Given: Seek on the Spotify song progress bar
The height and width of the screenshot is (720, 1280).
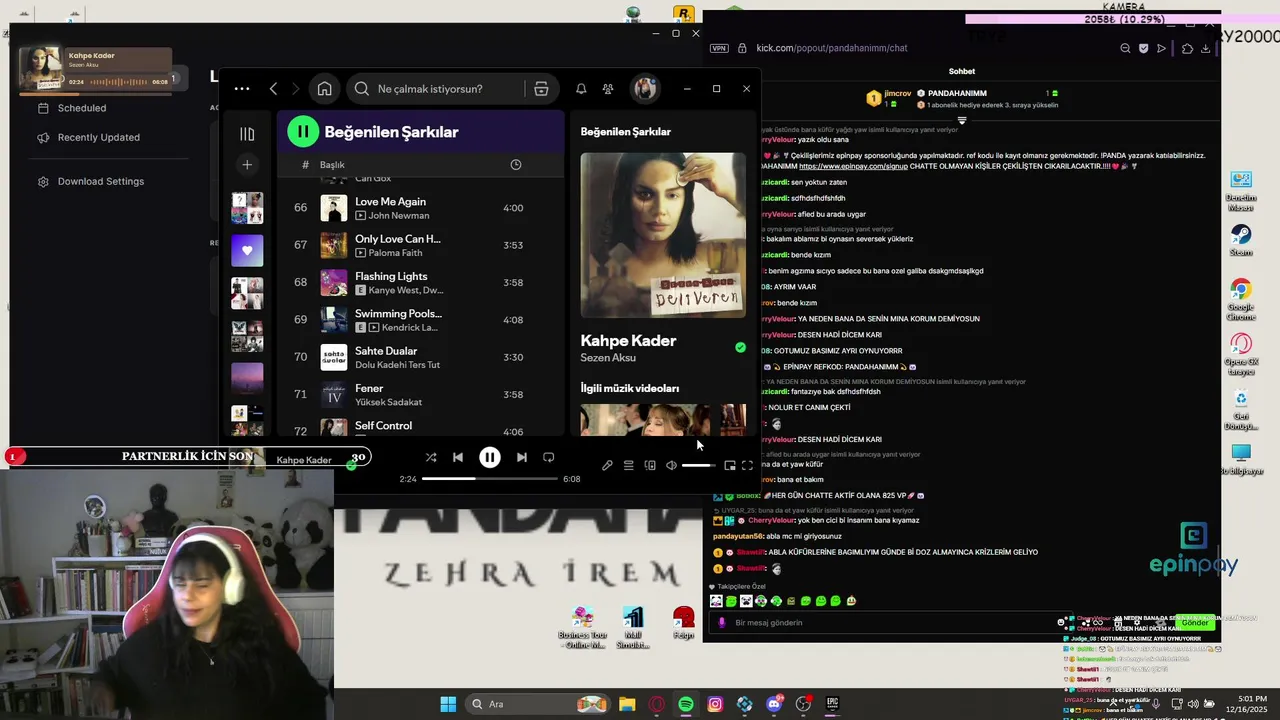Looking at the screenshot, I should point(489,479).
